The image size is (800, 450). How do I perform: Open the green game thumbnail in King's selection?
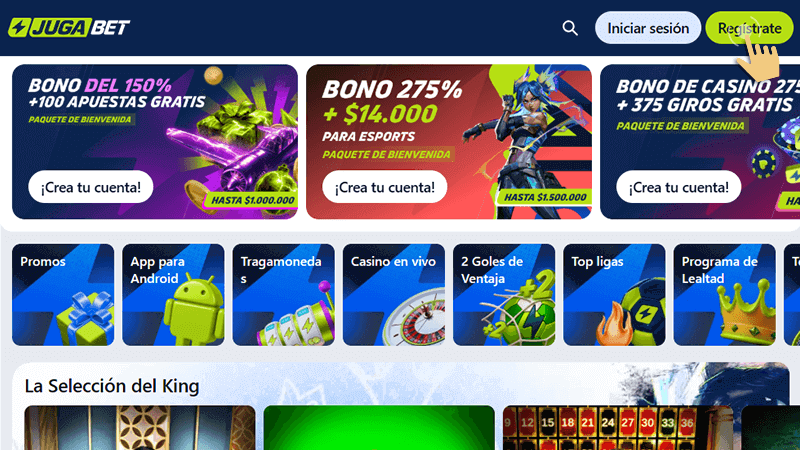coord(379,428)
